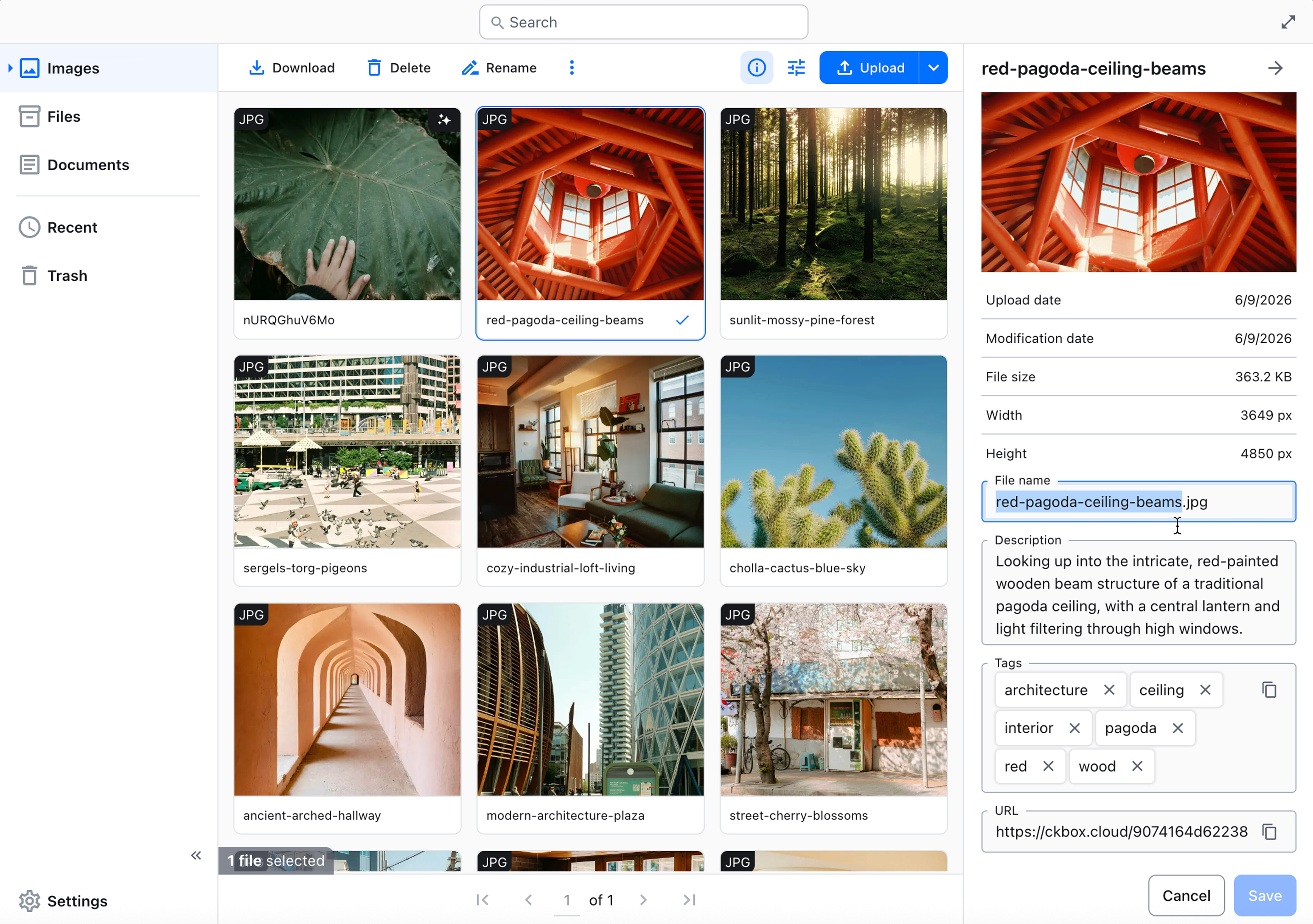Go to the first page
This screenshot has height=924, width=1313.
pyautogui.click(x=483, y=900)
